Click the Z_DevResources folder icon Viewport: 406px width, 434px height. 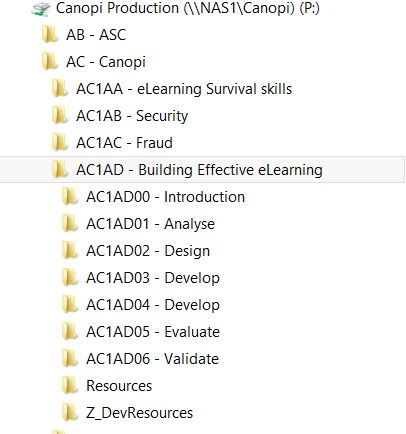pyautogui.click(x=70, y=413)
